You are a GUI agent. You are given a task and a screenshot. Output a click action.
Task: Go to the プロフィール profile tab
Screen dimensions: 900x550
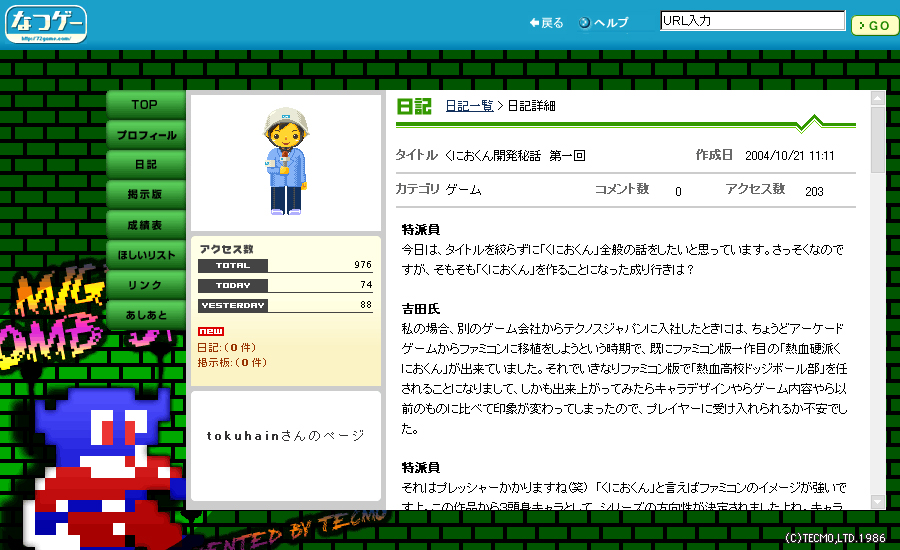click(x=146, y=135)
